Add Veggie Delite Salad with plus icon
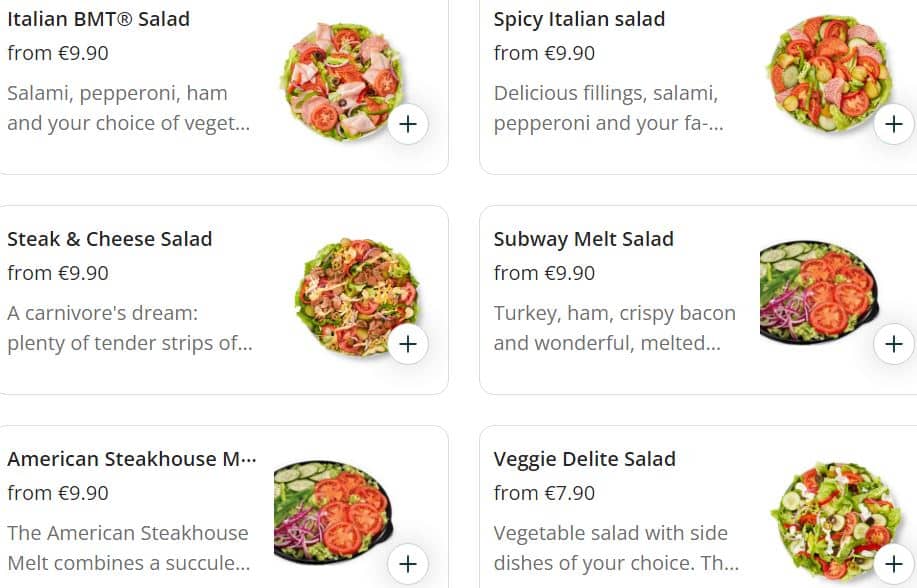Viewport: 917px width, 588px height. coord(893,564)
